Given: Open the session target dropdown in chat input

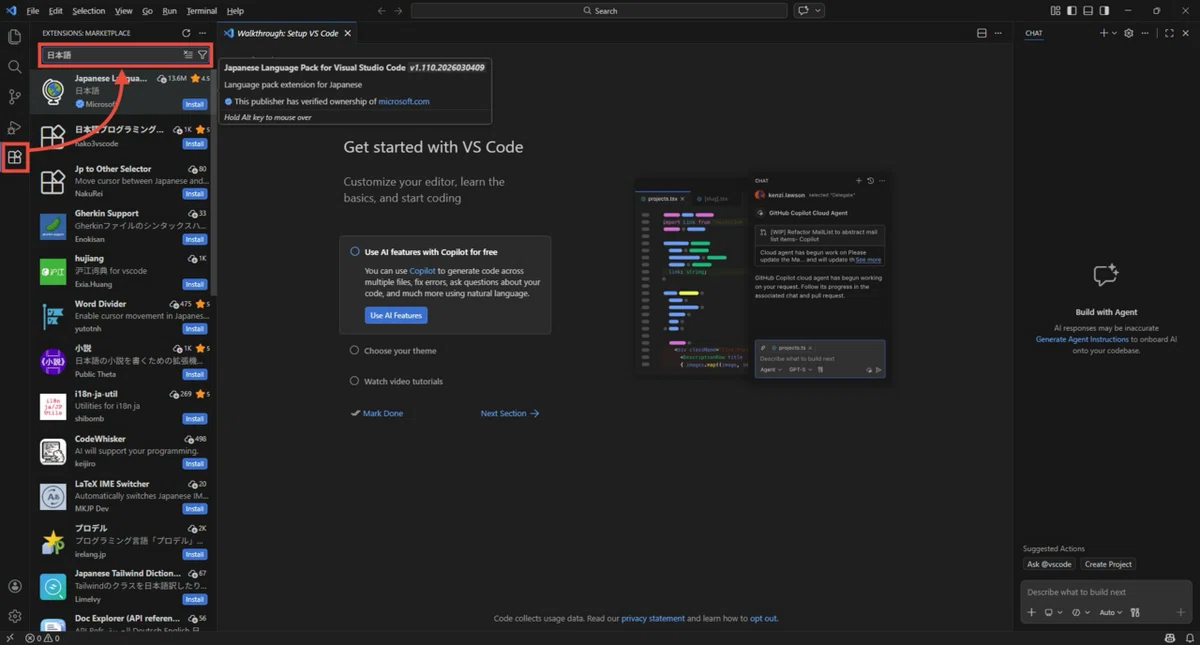Looking at the screenshot, I should point(1052,612).
